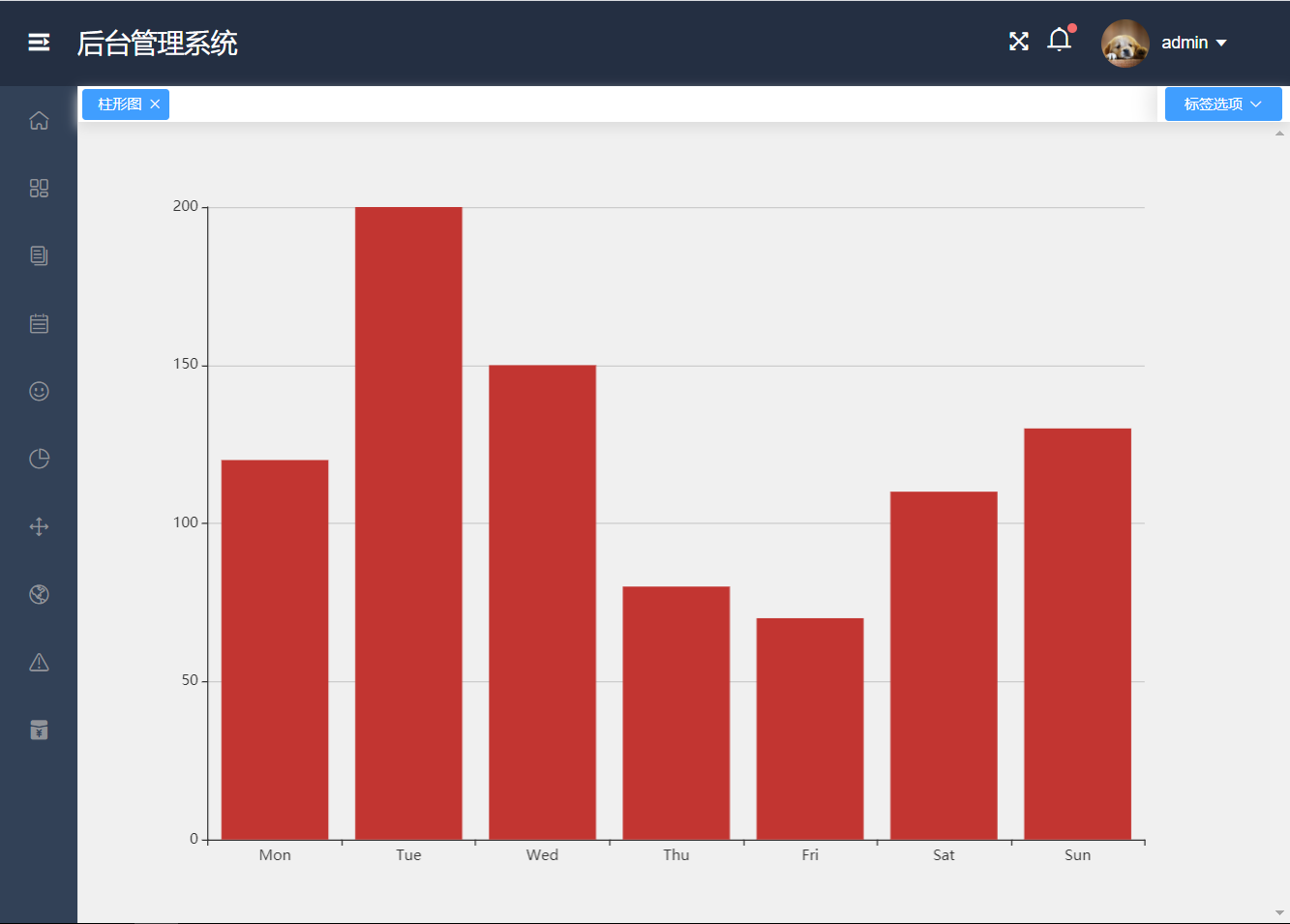The width and height of the screenshot is (1290, 924).
Task: Open the globe icon in sidebar
Action: tap(39, 594)
